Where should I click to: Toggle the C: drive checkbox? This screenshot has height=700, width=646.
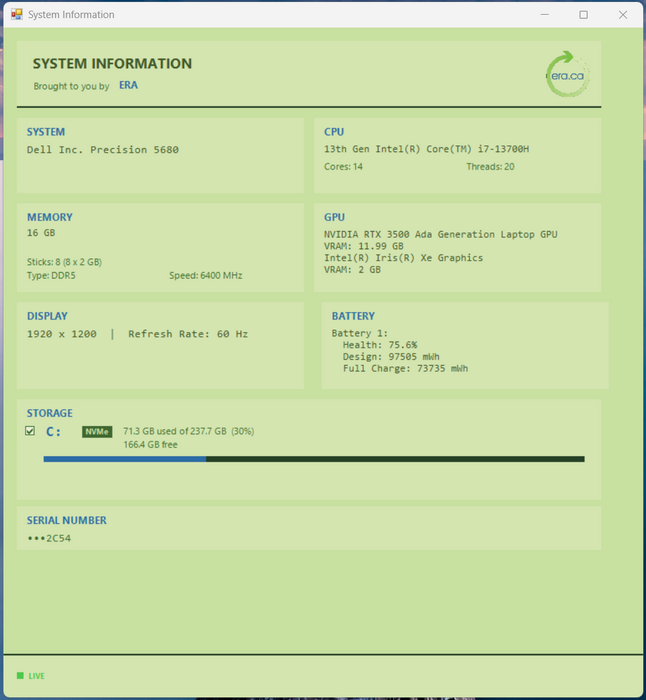pos(30,431)
